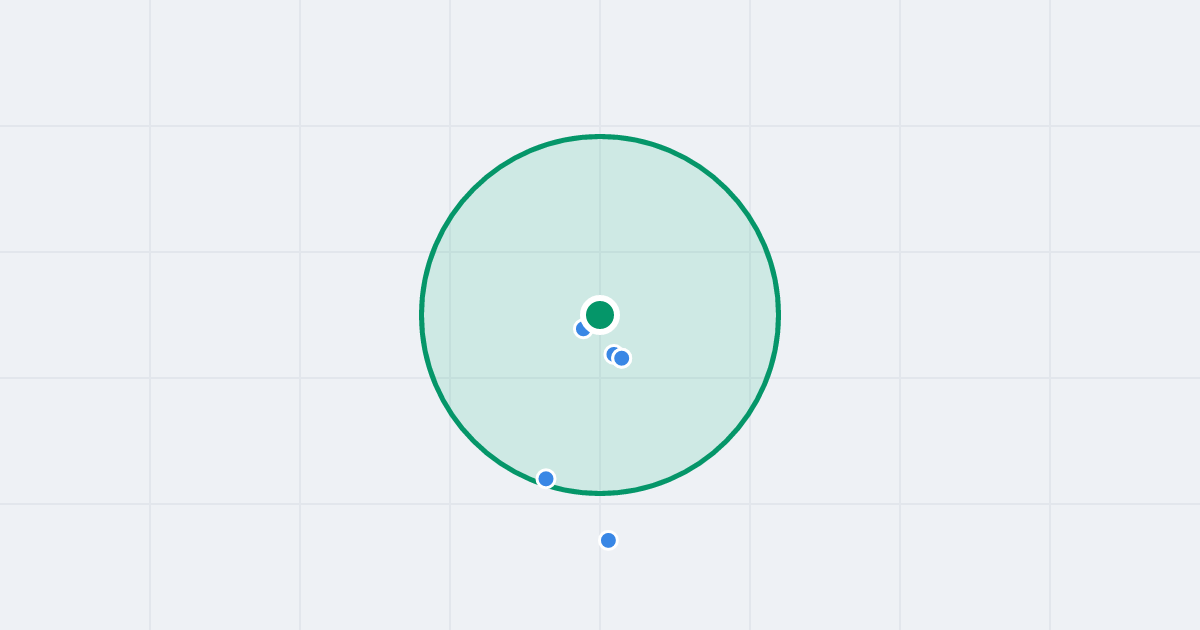The width and height of the screenshot is (1200, 630).
Task: Click the empty map above the green circle
Action: (x=600, y=65)
